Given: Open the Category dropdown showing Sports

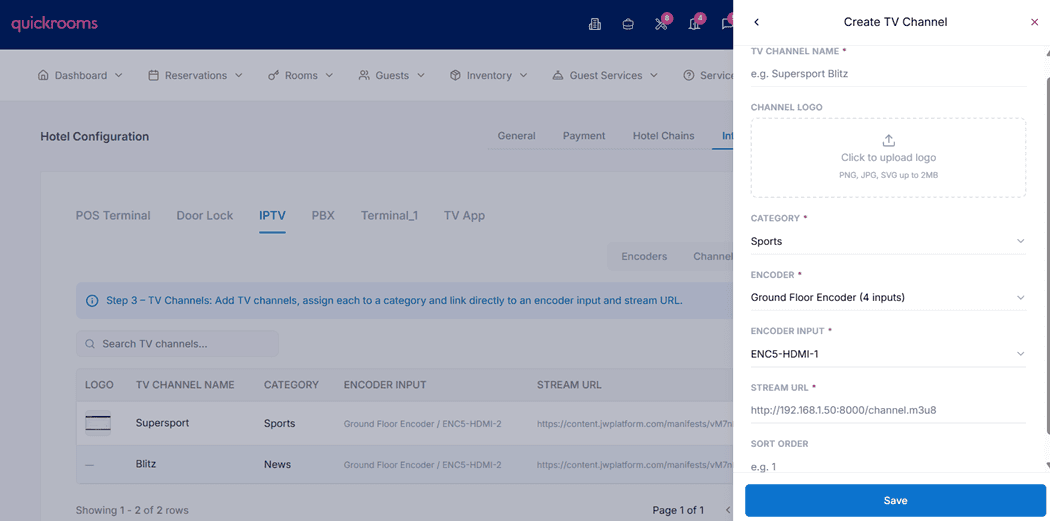Looking at the screenshot, I should coord(888,241).
